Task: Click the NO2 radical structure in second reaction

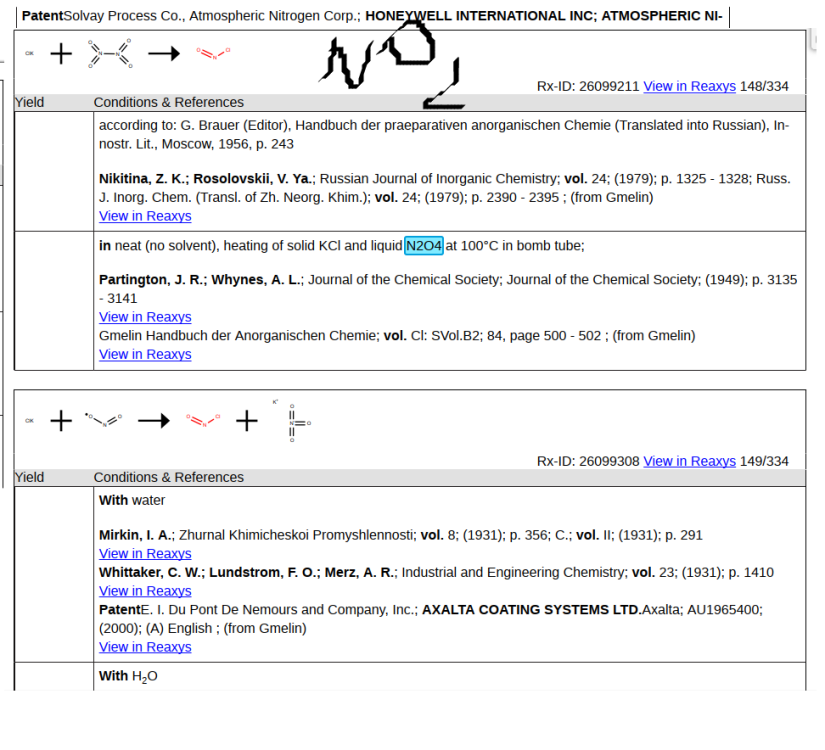Action: (x=102, y=422)
